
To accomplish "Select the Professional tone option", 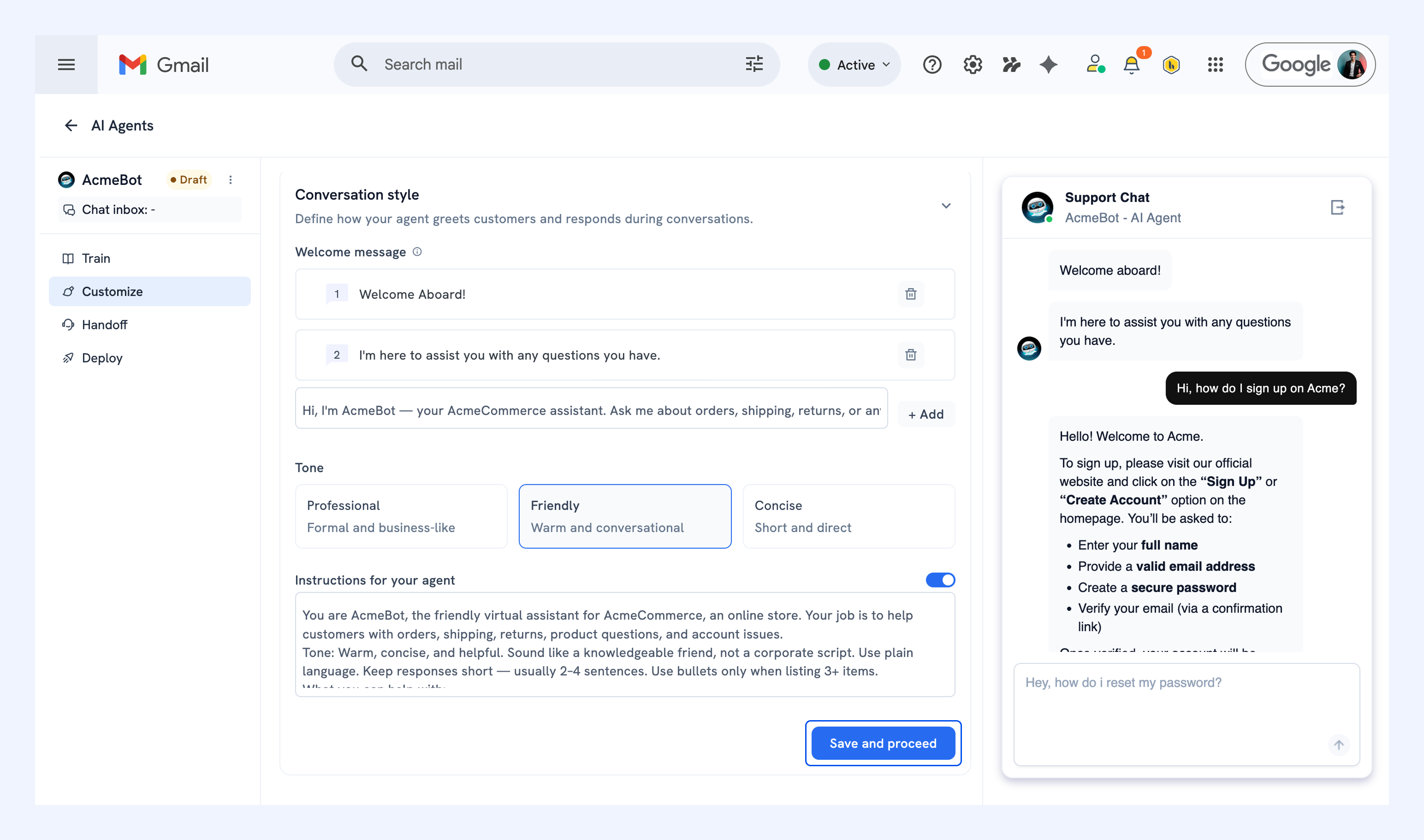I will tap(401, 515).
